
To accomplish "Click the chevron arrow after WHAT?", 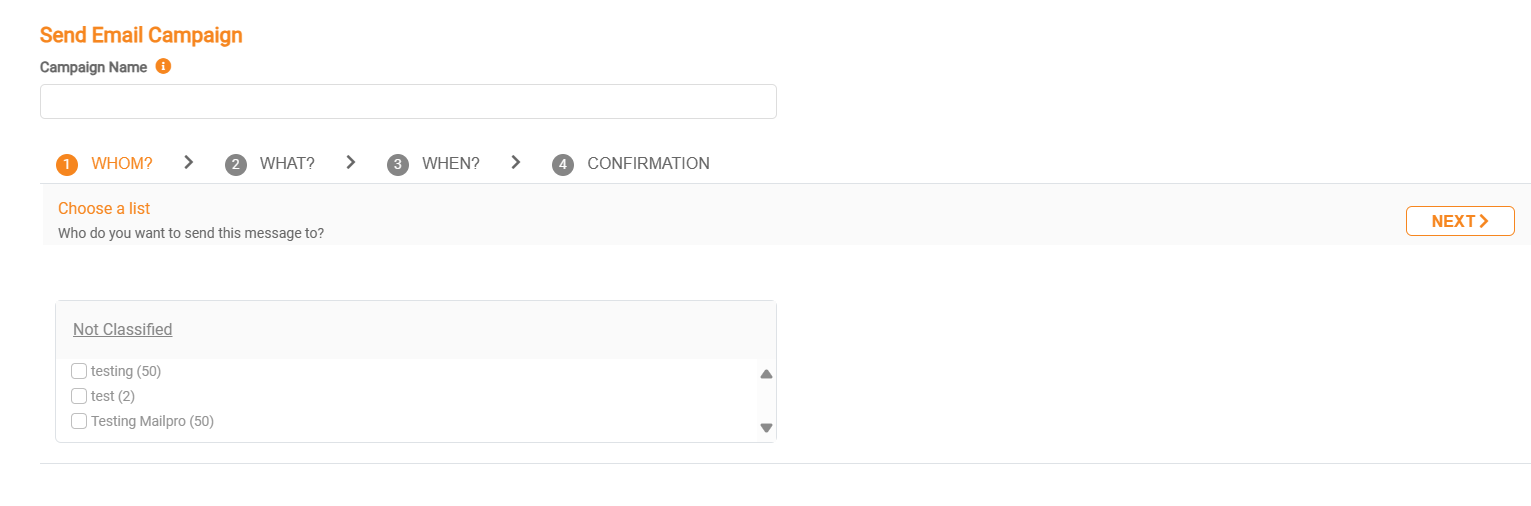I will pos(351,162).
